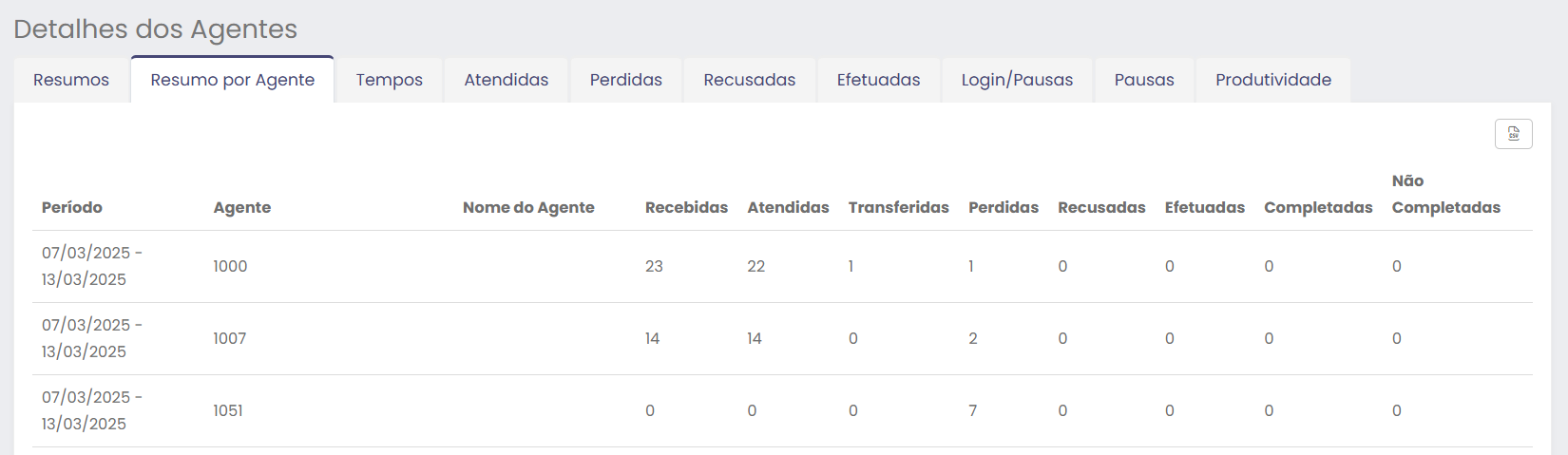Image resolution: width=1568 pixels, height=455 pixels.
Task: Click agent 1007's Perdidas count of 2
Action: pos(973,338)
